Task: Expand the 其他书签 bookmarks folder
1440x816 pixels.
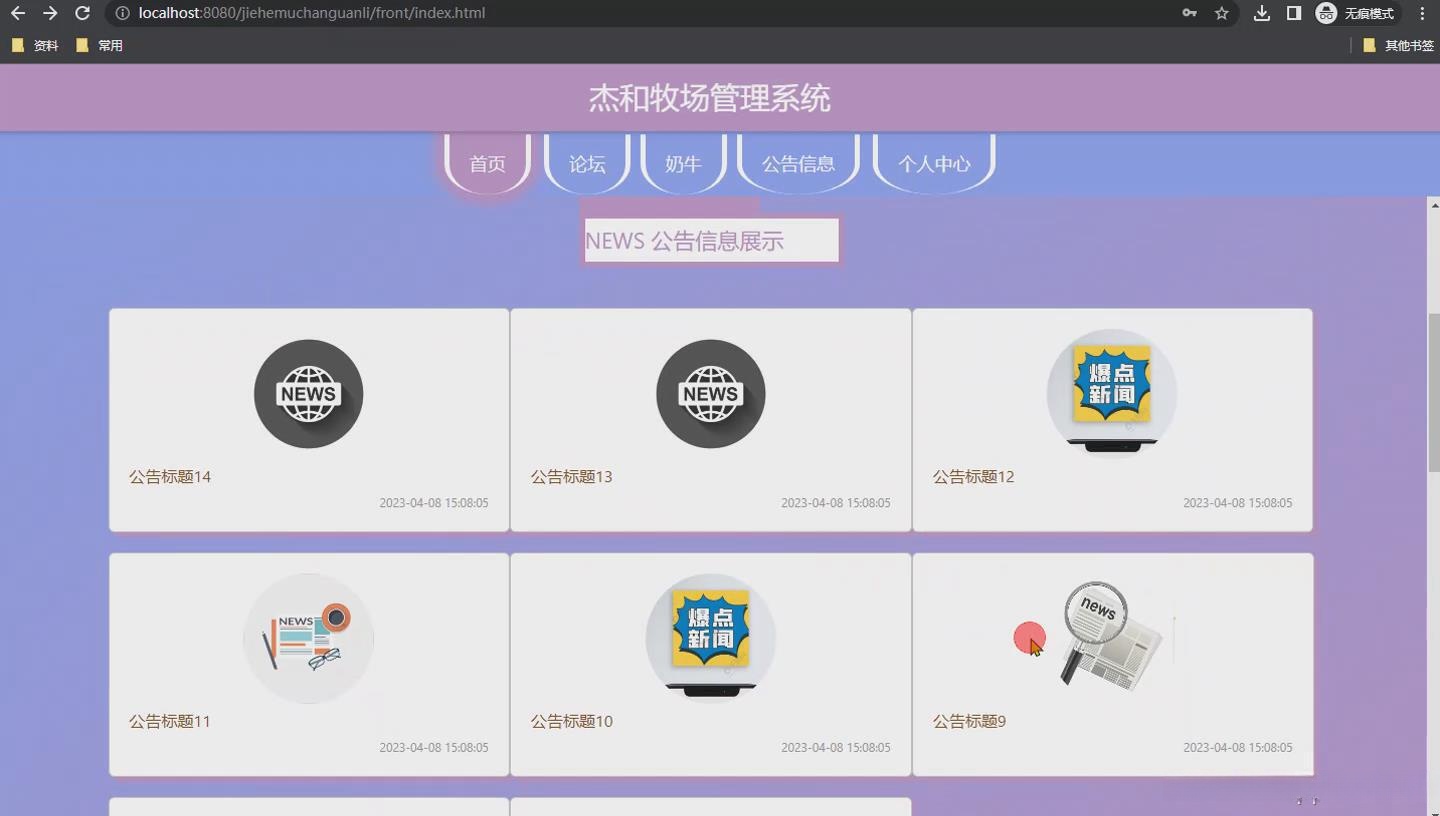Action: [x=1403, y=45]
